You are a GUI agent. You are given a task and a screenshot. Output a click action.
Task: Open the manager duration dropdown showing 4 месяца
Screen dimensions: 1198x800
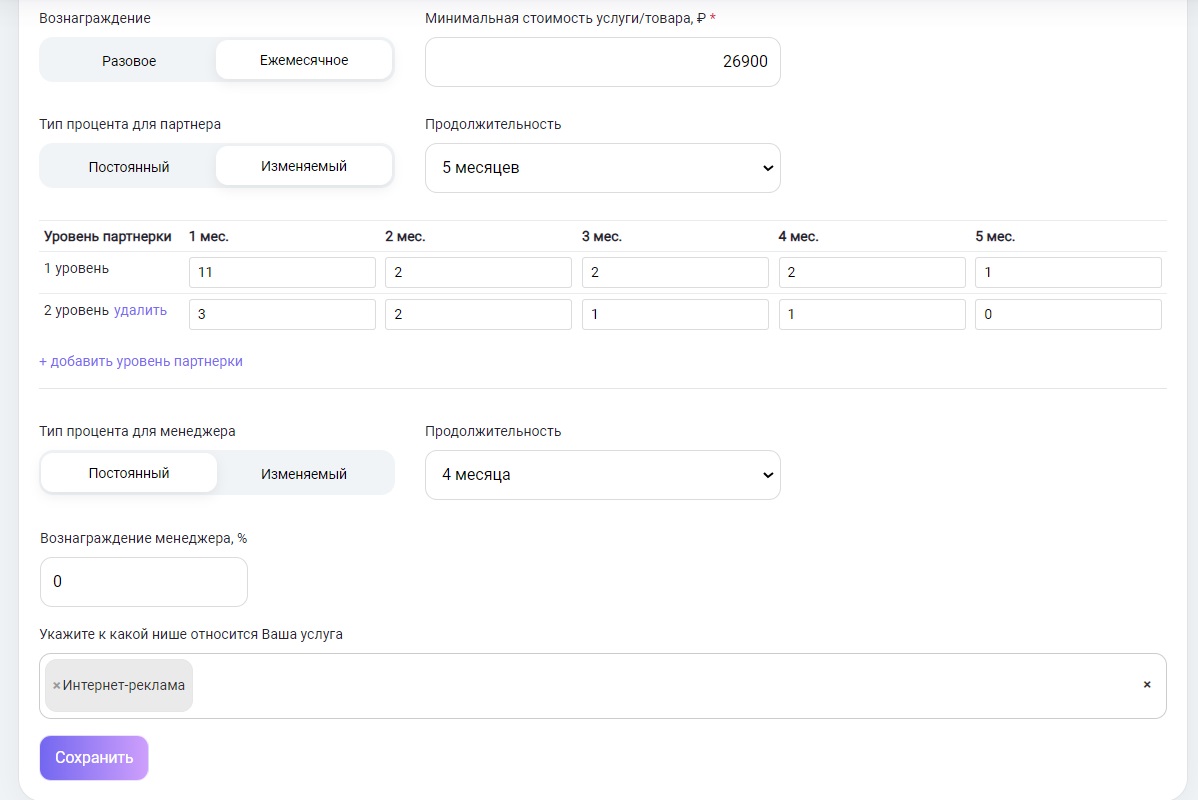click(x=602, y=475)
